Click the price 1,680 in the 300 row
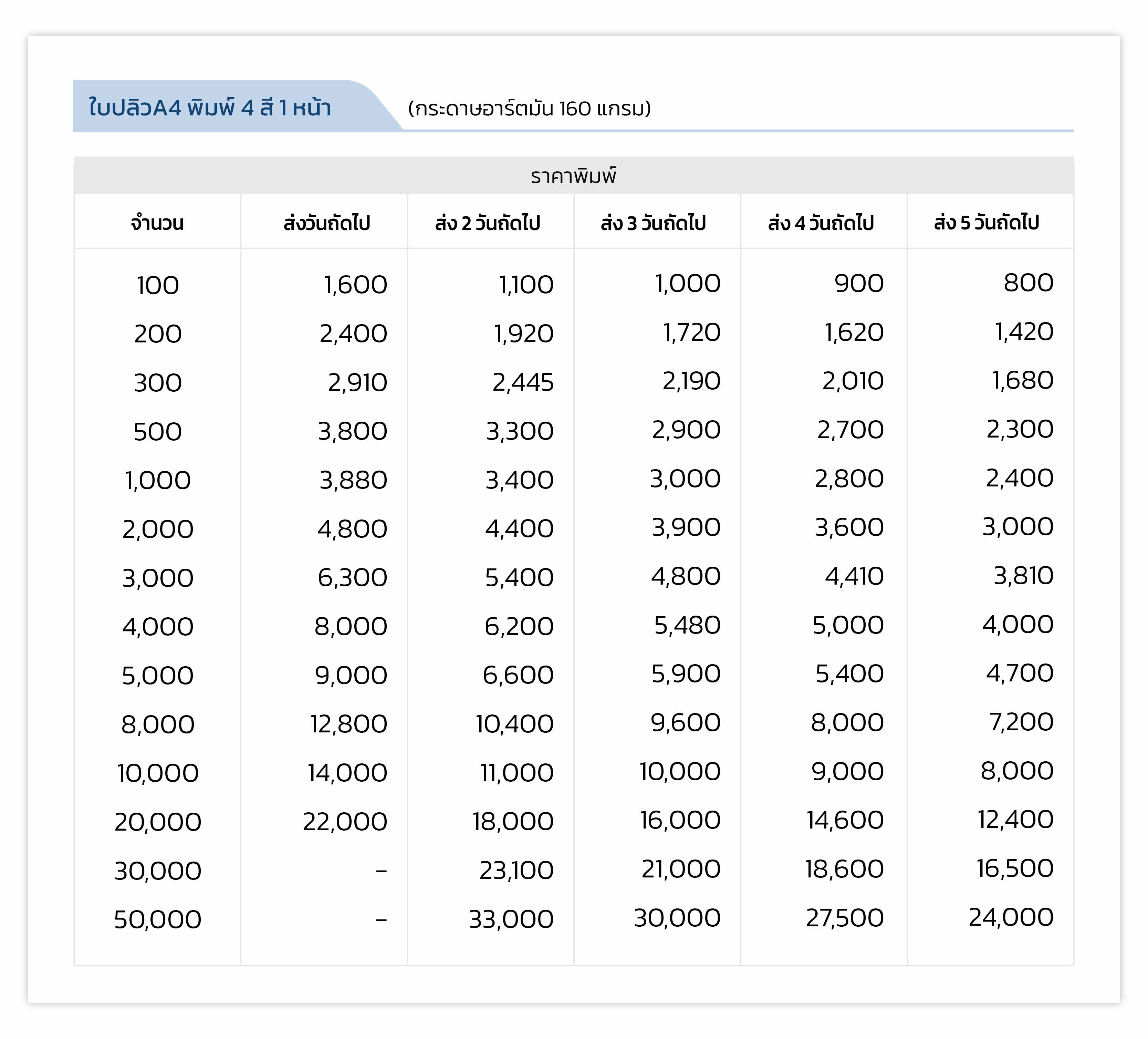The height and width of the screenshot is (1039, 1148). point(1023,381)
